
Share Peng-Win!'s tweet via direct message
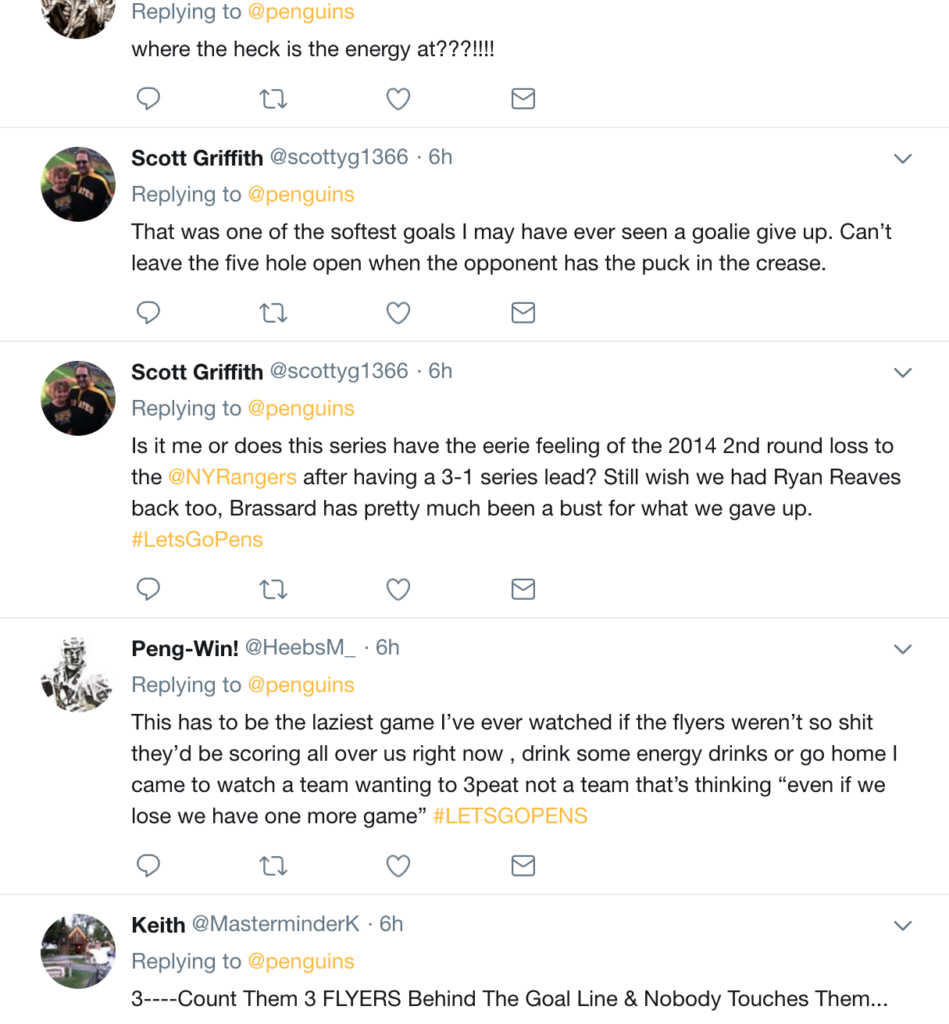tap(523, 865)
